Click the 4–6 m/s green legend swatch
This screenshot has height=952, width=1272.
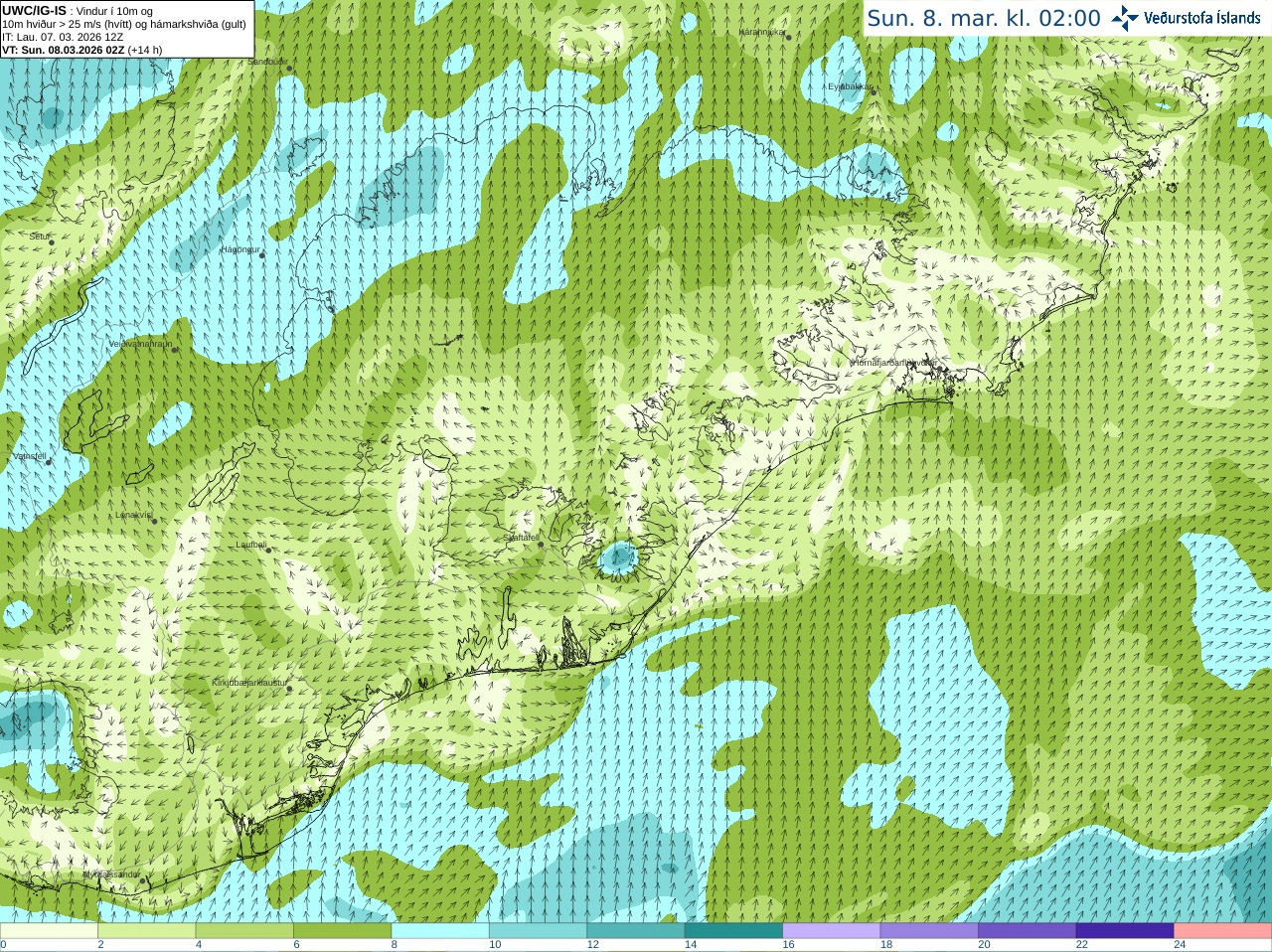tap(244, 931)
